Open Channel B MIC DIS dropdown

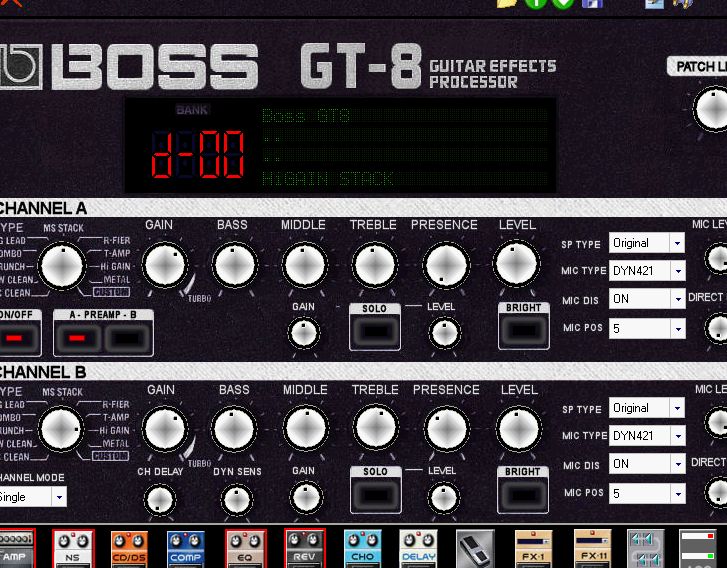pos(647,464)
